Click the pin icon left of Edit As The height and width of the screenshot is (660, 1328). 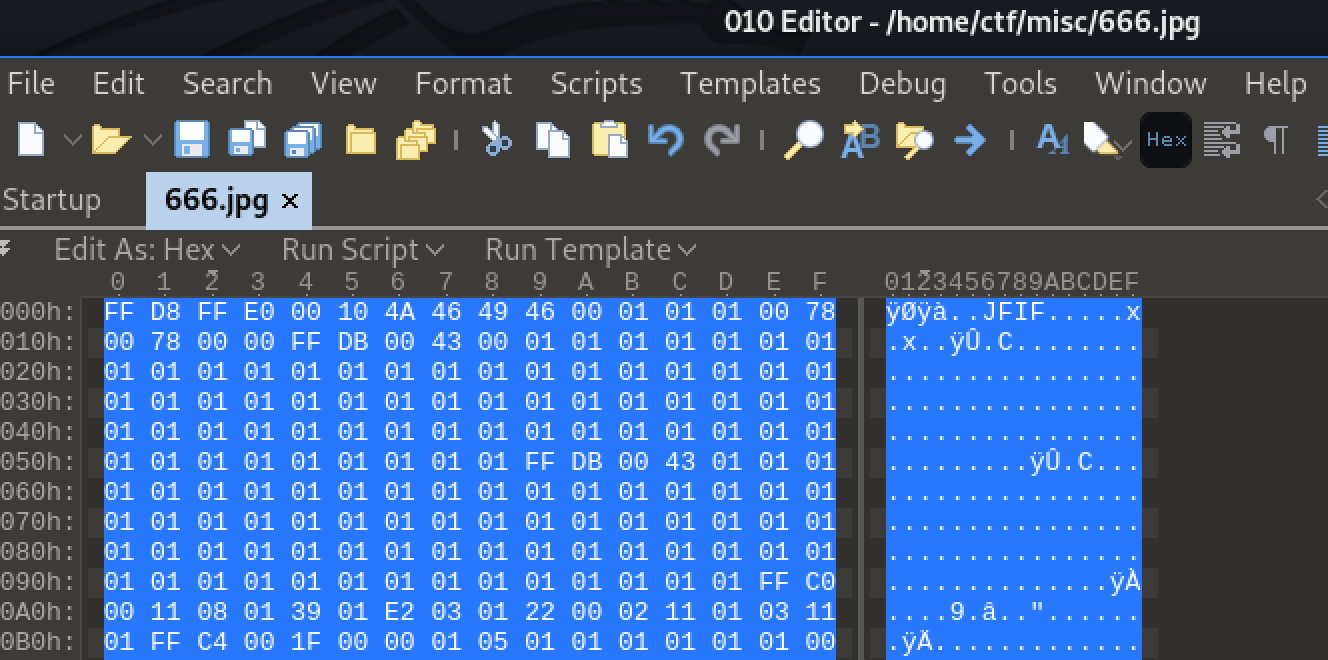[6, 247]
